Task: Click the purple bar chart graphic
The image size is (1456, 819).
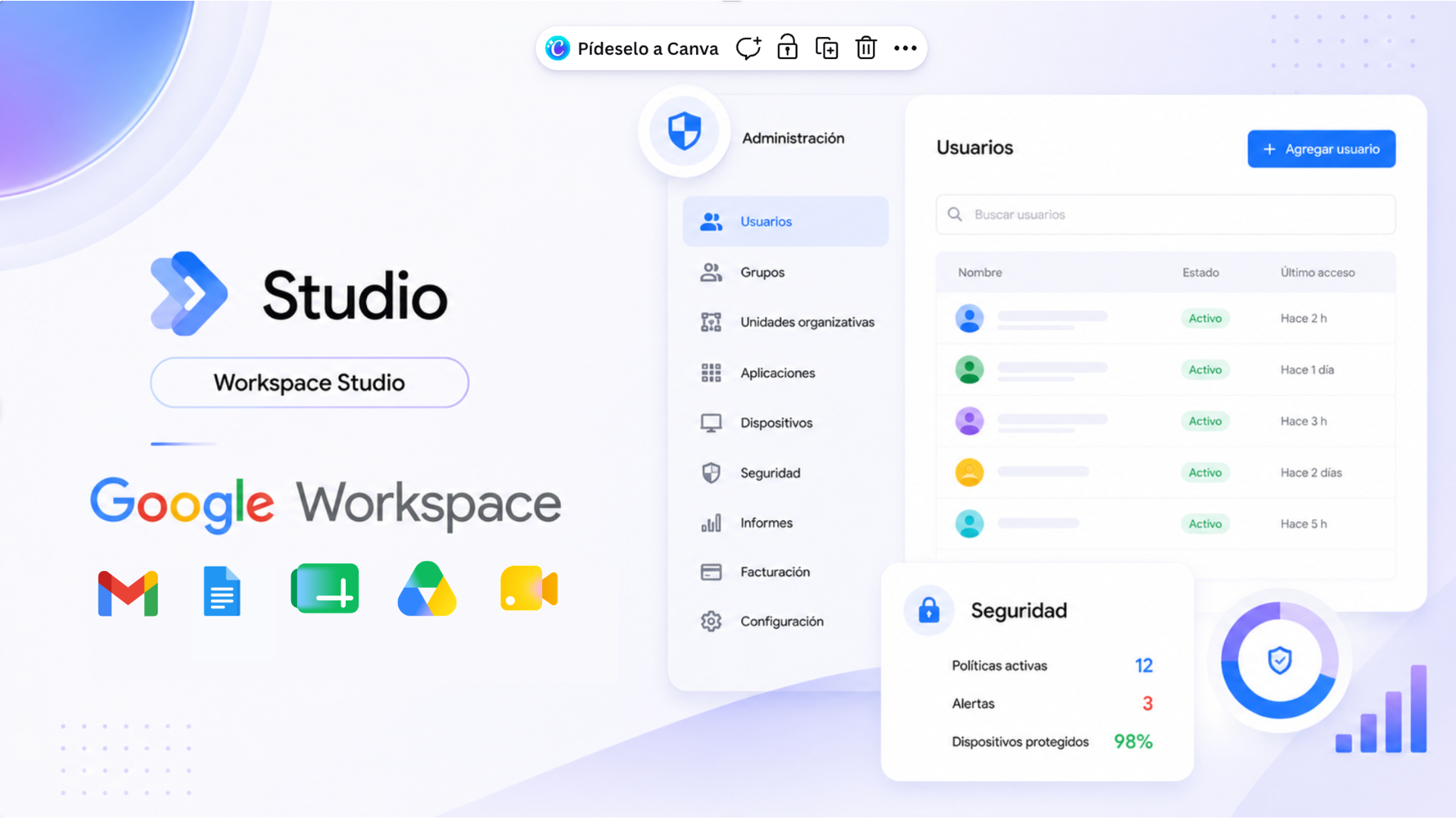Action: coord(1381,709)
